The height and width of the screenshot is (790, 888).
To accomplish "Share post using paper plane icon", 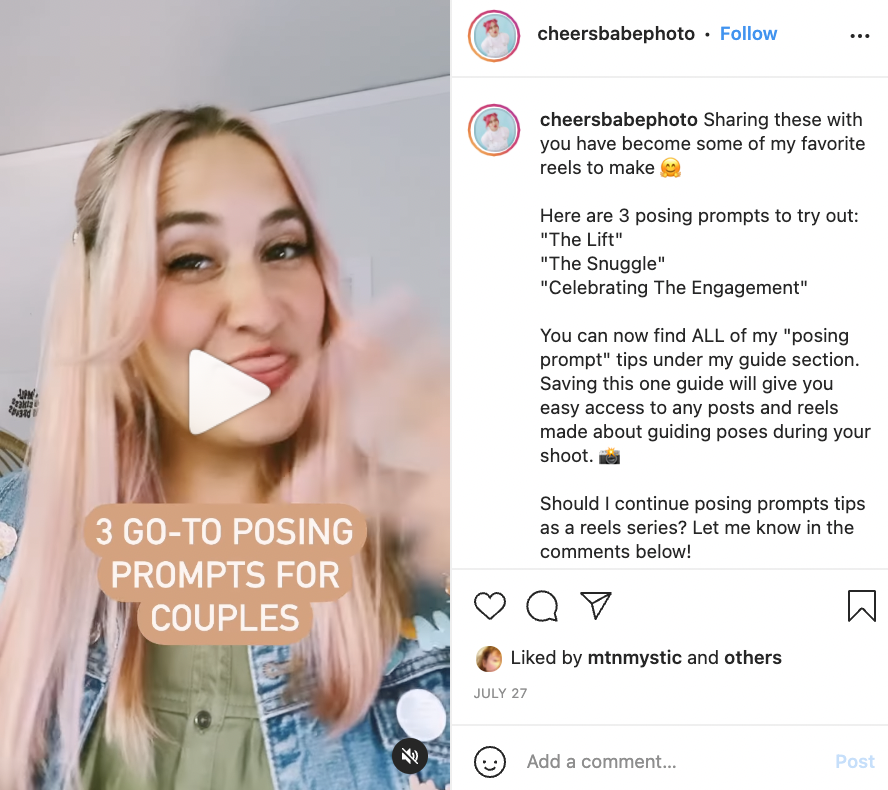I will tap(596, 605).
